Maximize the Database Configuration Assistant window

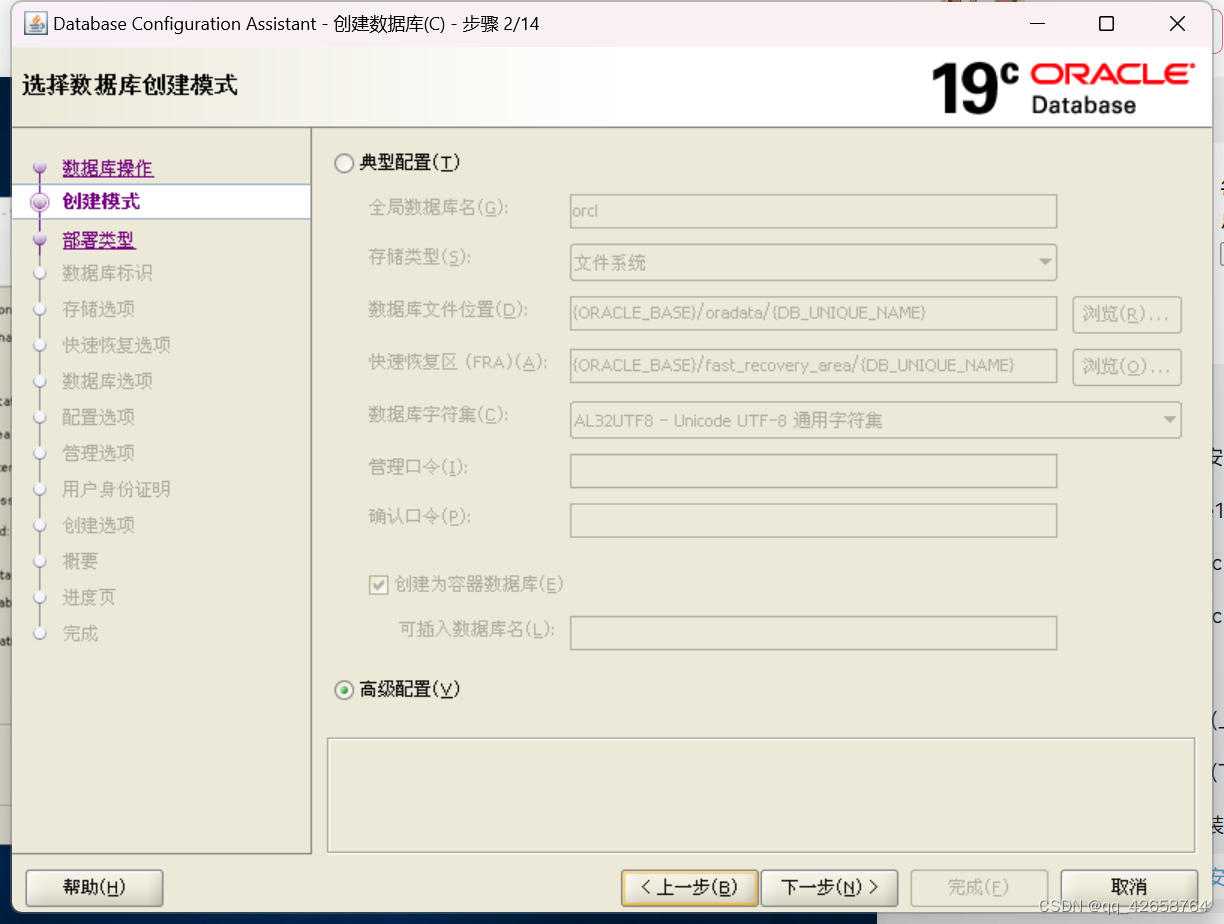[1107, 24]
